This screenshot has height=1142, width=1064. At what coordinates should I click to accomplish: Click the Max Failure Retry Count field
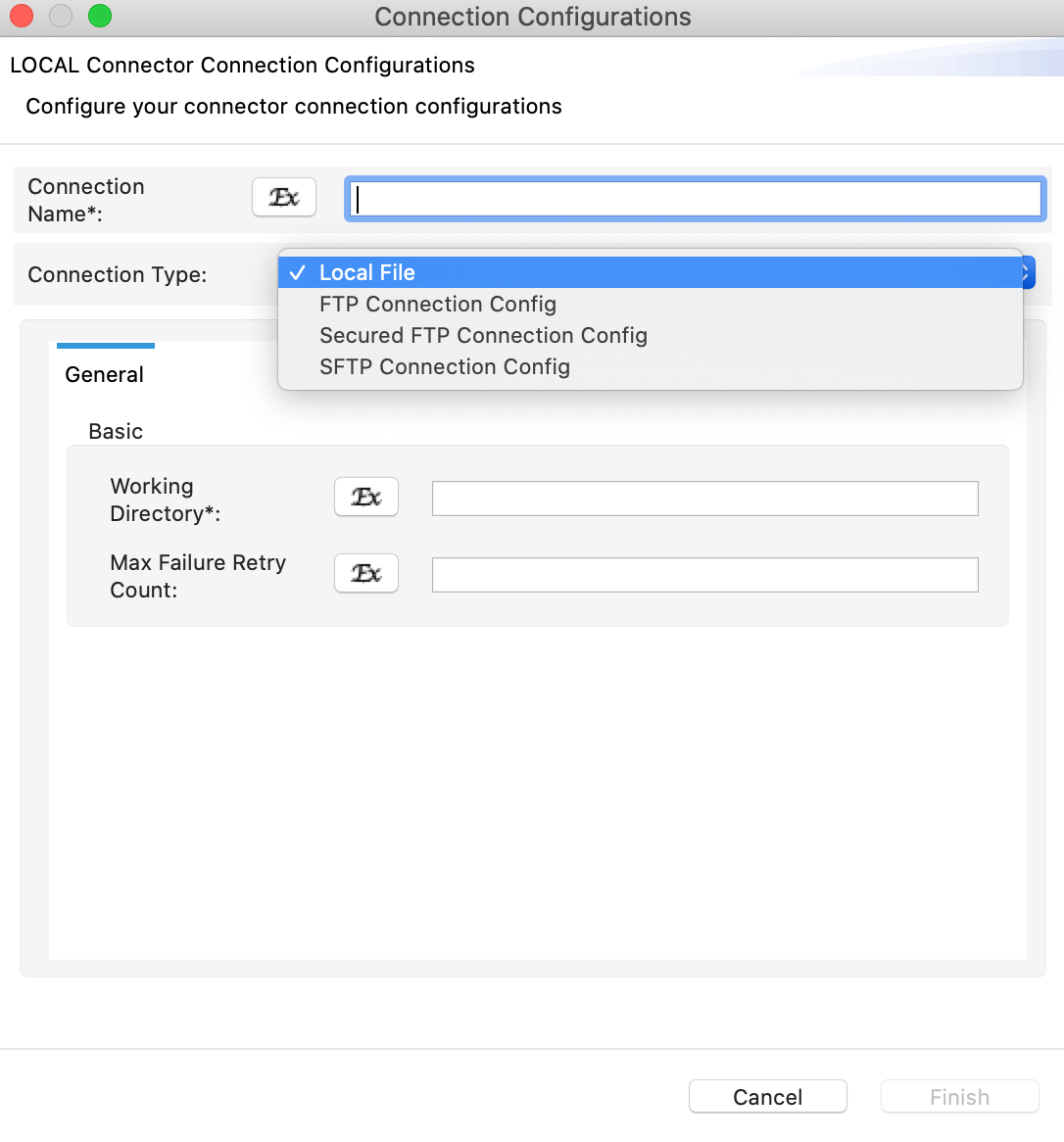704,575
